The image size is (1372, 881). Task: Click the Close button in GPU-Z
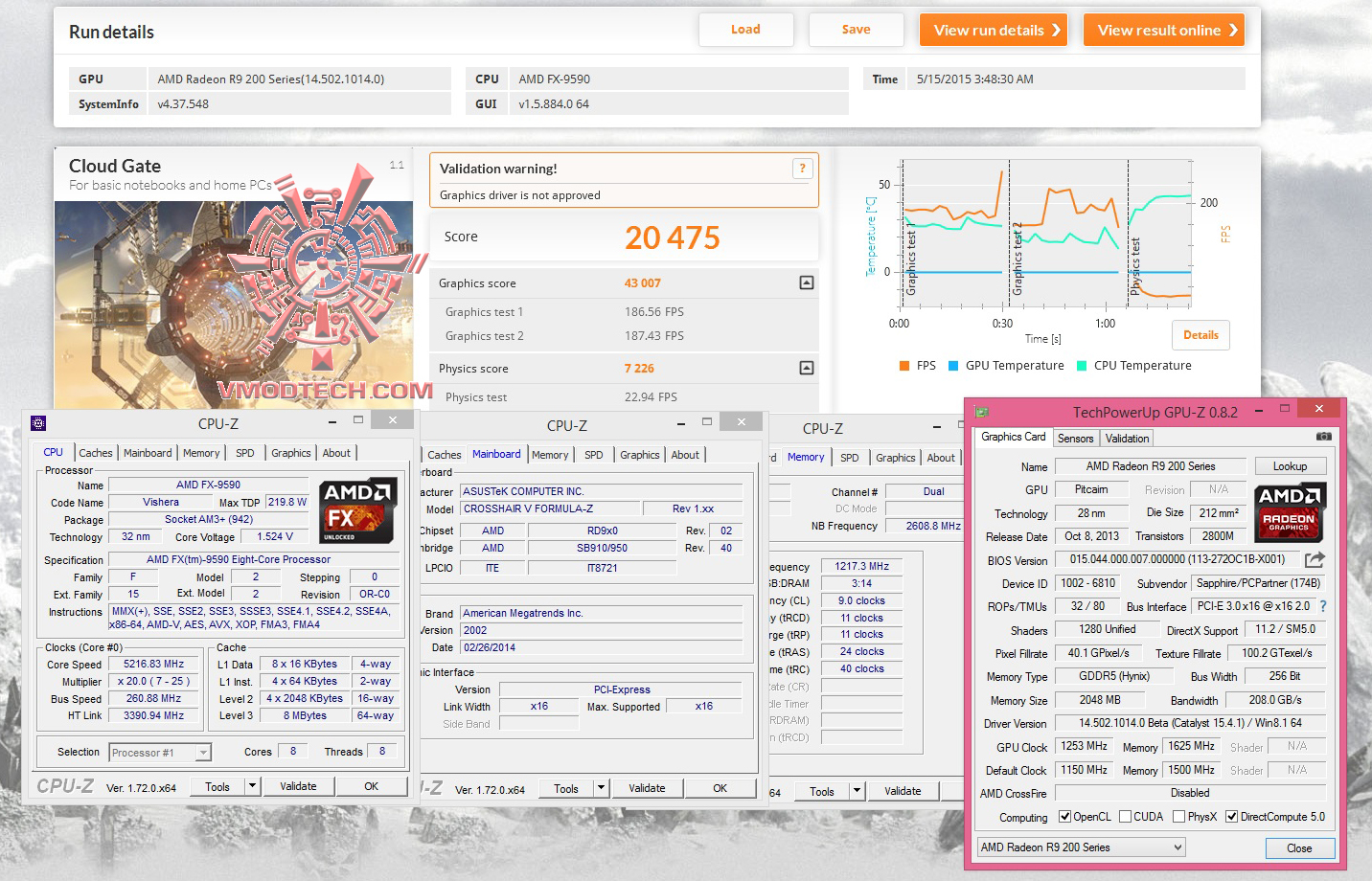[1299, 848]
